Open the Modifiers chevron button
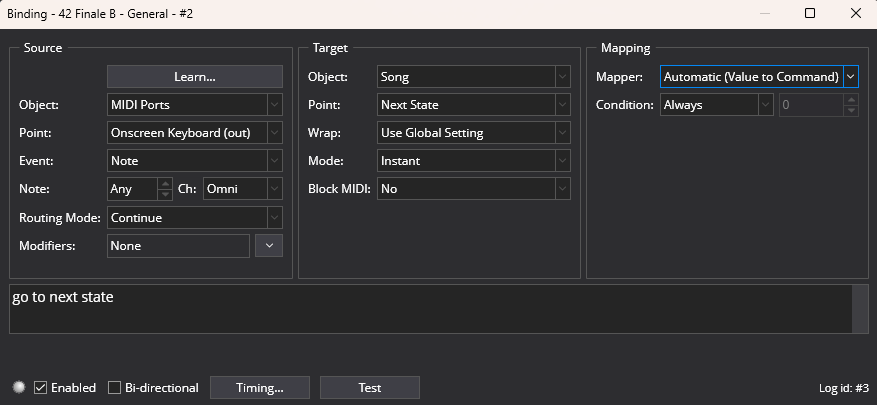Viewport: 877px width, 405px height. pyautogui.click(x=269, y=246)
